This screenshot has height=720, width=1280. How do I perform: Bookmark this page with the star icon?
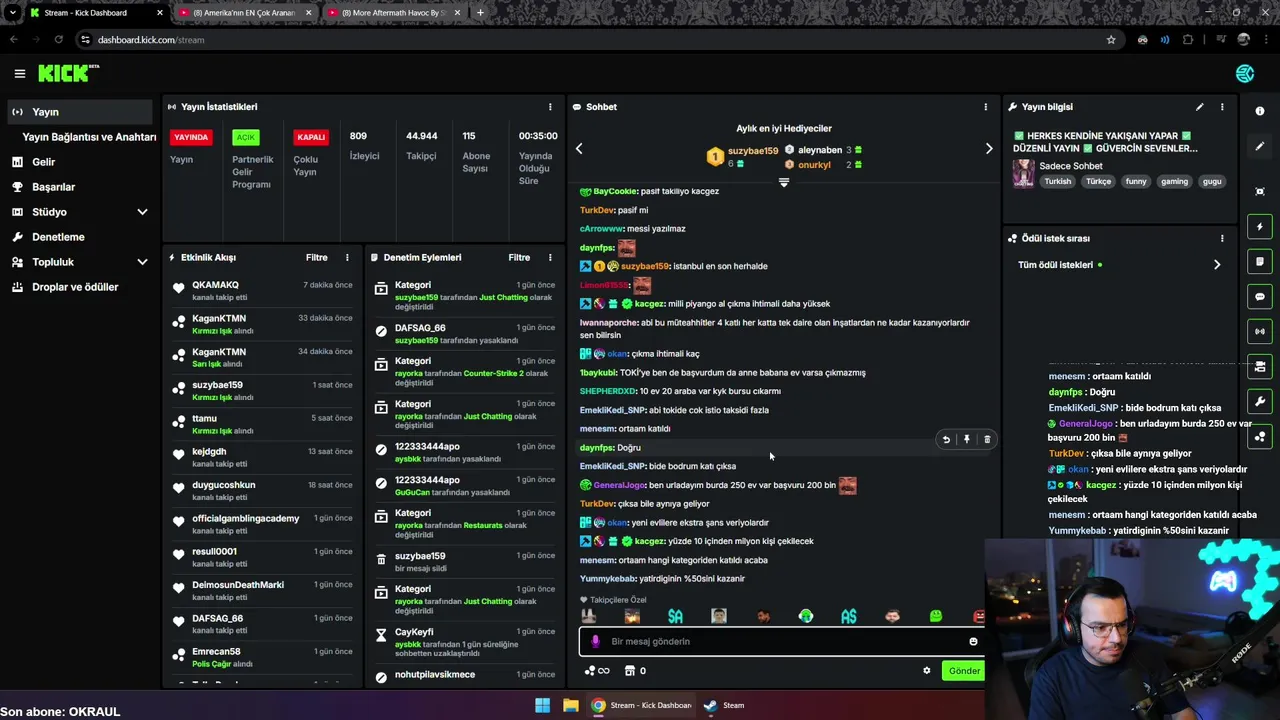(1111, 40)
